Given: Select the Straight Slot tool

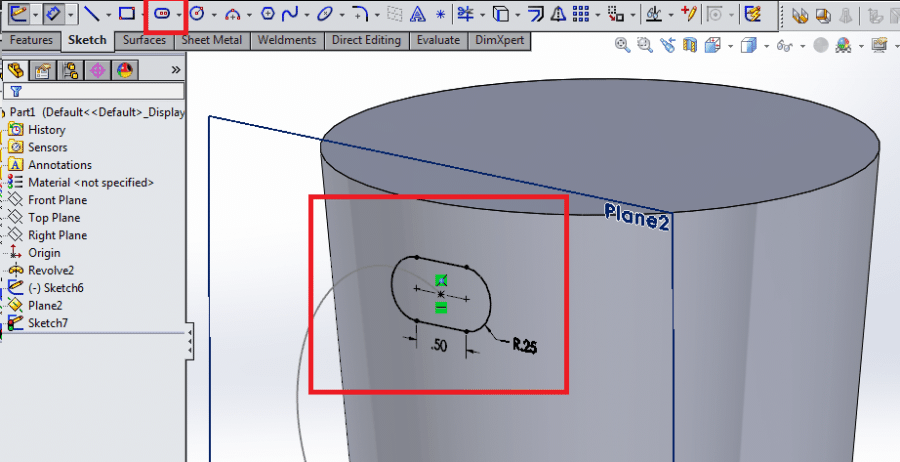Looking at the screenshot, I should pyautogui.click(x=162, y=13).
